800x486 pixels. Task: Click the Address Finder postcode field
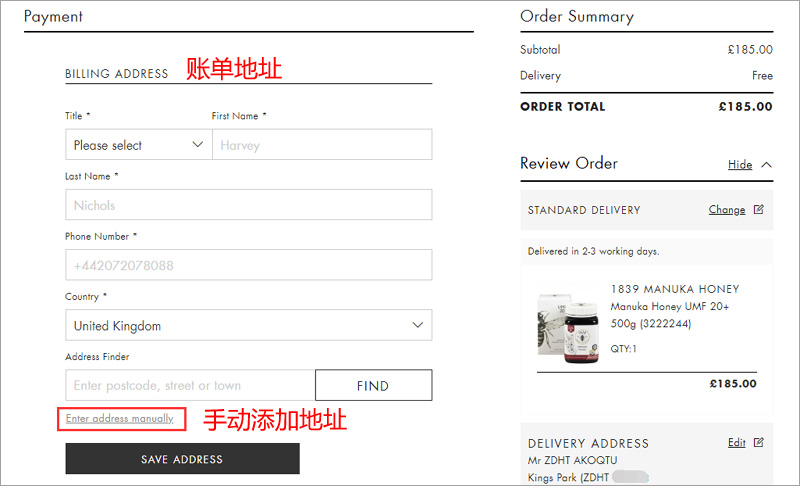pyautogui.click(x=190, y=385)
